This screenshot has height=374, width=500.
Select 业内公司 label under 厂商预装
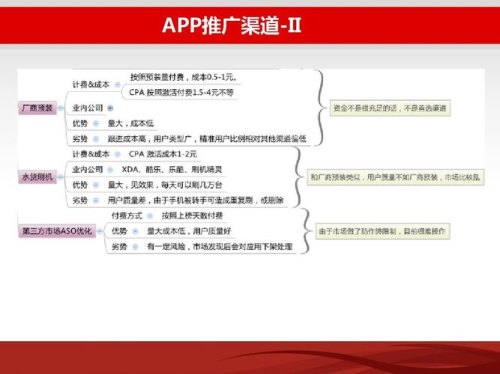pyautogui.click(x=88, y=108)
